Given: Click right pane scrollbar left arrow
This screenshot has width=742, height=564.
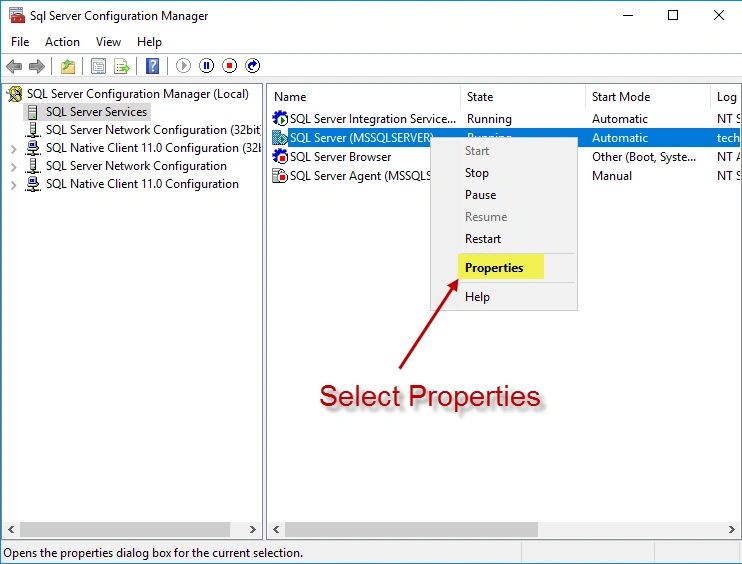Looking at the screenshot, I should pyautogui.click(x=276, y=529).
